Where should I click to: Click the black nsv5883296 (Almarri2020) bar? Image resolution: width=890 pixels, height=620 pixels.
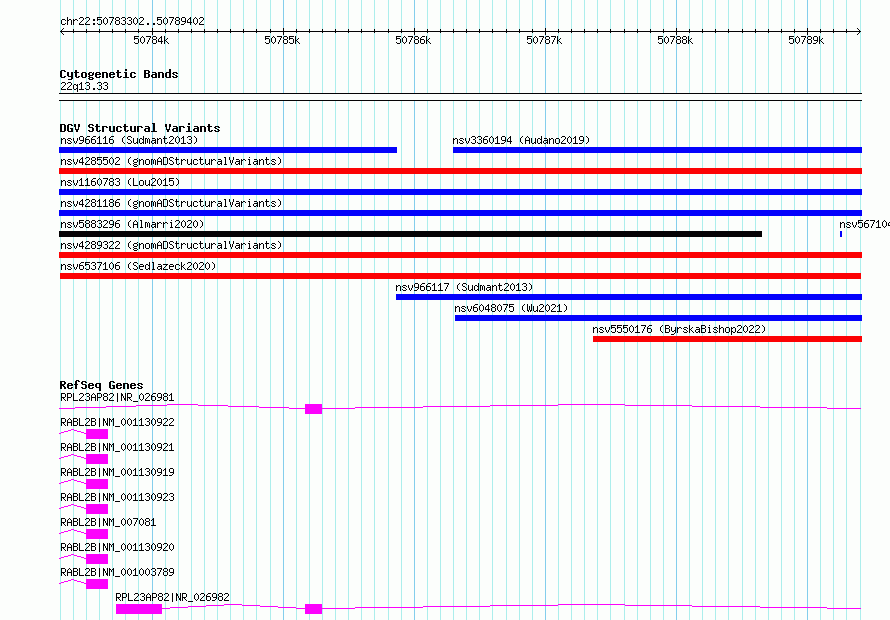tap(410, 234)
